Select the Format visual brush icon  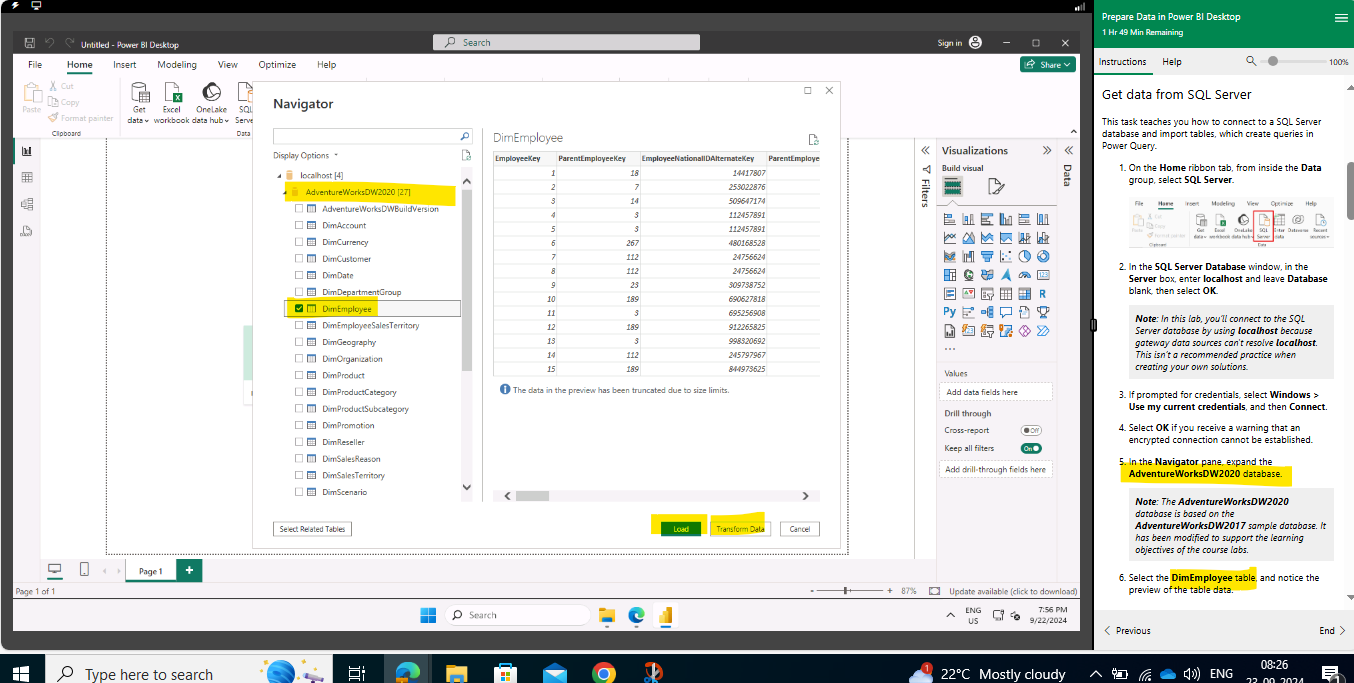coord(996,186)
